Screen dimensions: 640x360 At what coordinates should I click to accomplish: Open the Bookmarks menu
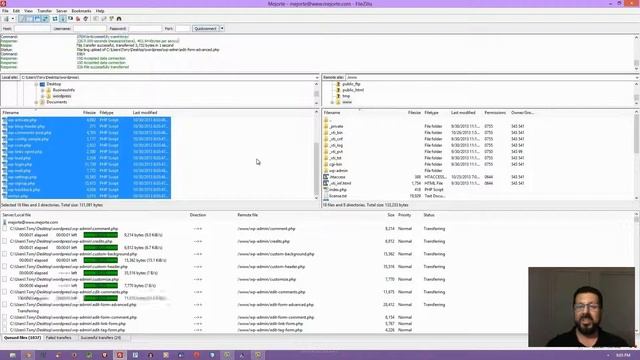81,11
